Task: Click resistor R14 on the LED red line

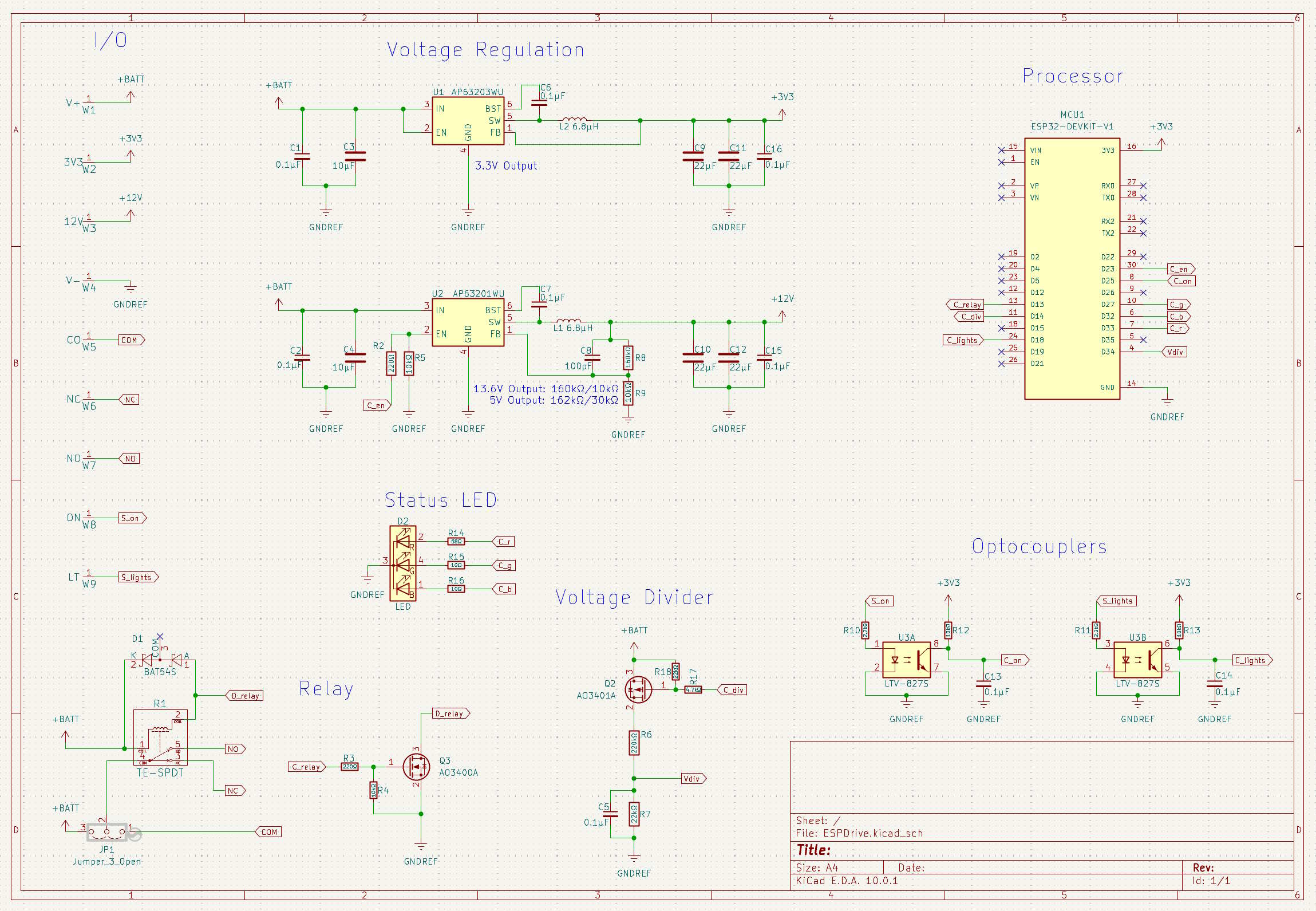Action: [456, 541]
